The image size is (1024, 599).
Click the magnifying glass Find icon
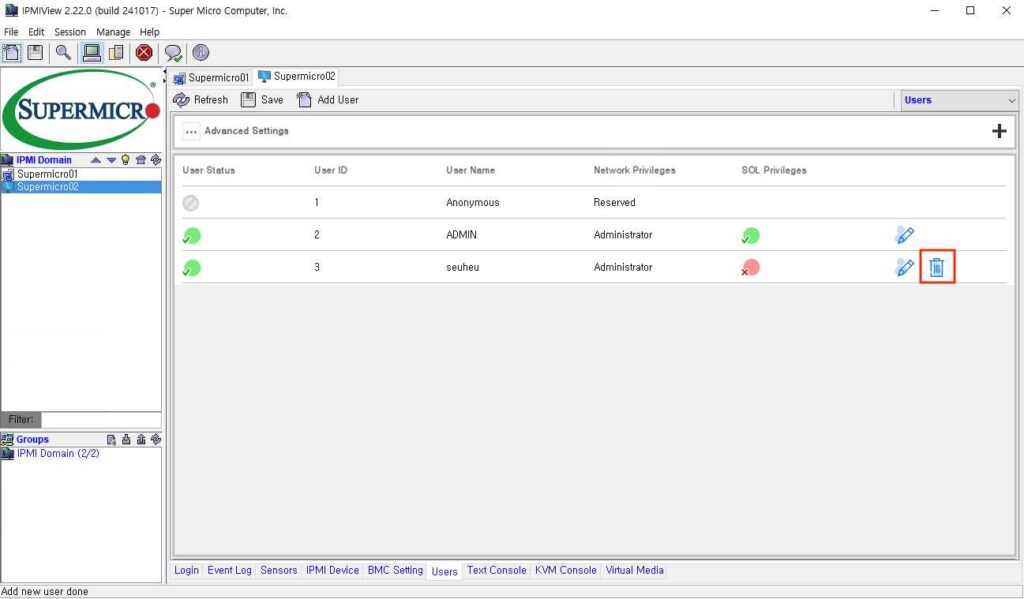63,52
